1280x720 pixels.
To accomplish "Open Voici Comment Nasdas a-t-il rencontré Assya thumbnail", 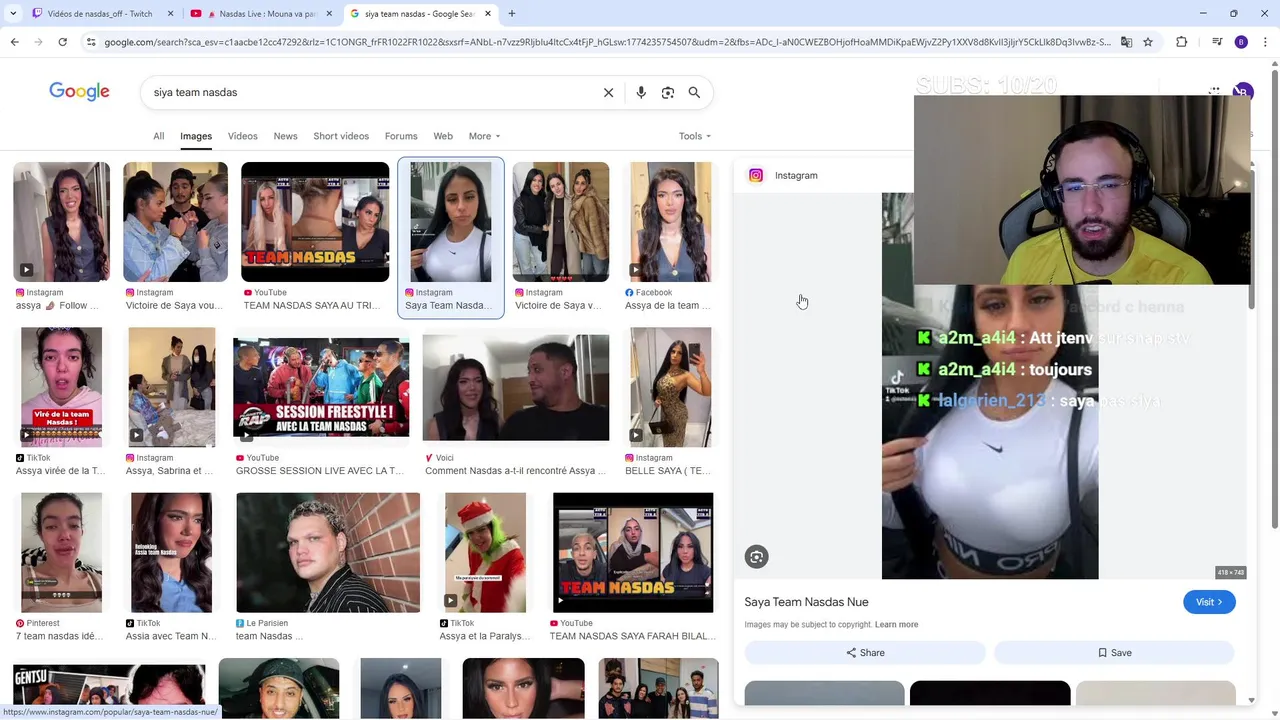I will pos(515,387).
